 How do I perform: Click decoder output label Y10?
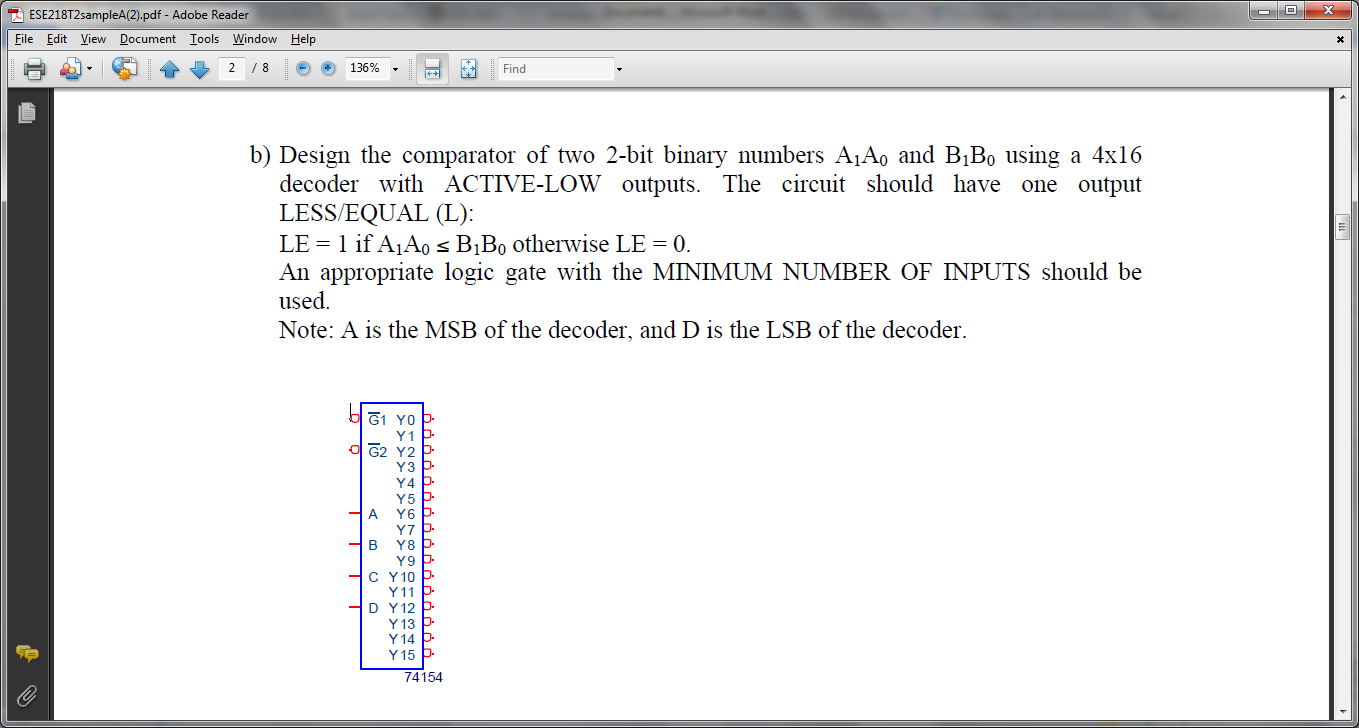coord(402,577)
